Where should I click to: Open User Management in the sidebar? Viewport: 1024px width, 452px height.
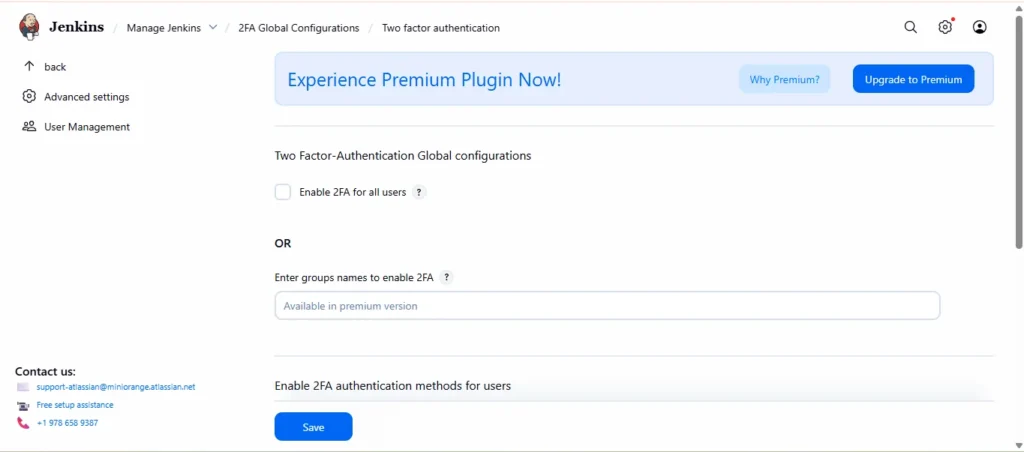tap(86, 127)
